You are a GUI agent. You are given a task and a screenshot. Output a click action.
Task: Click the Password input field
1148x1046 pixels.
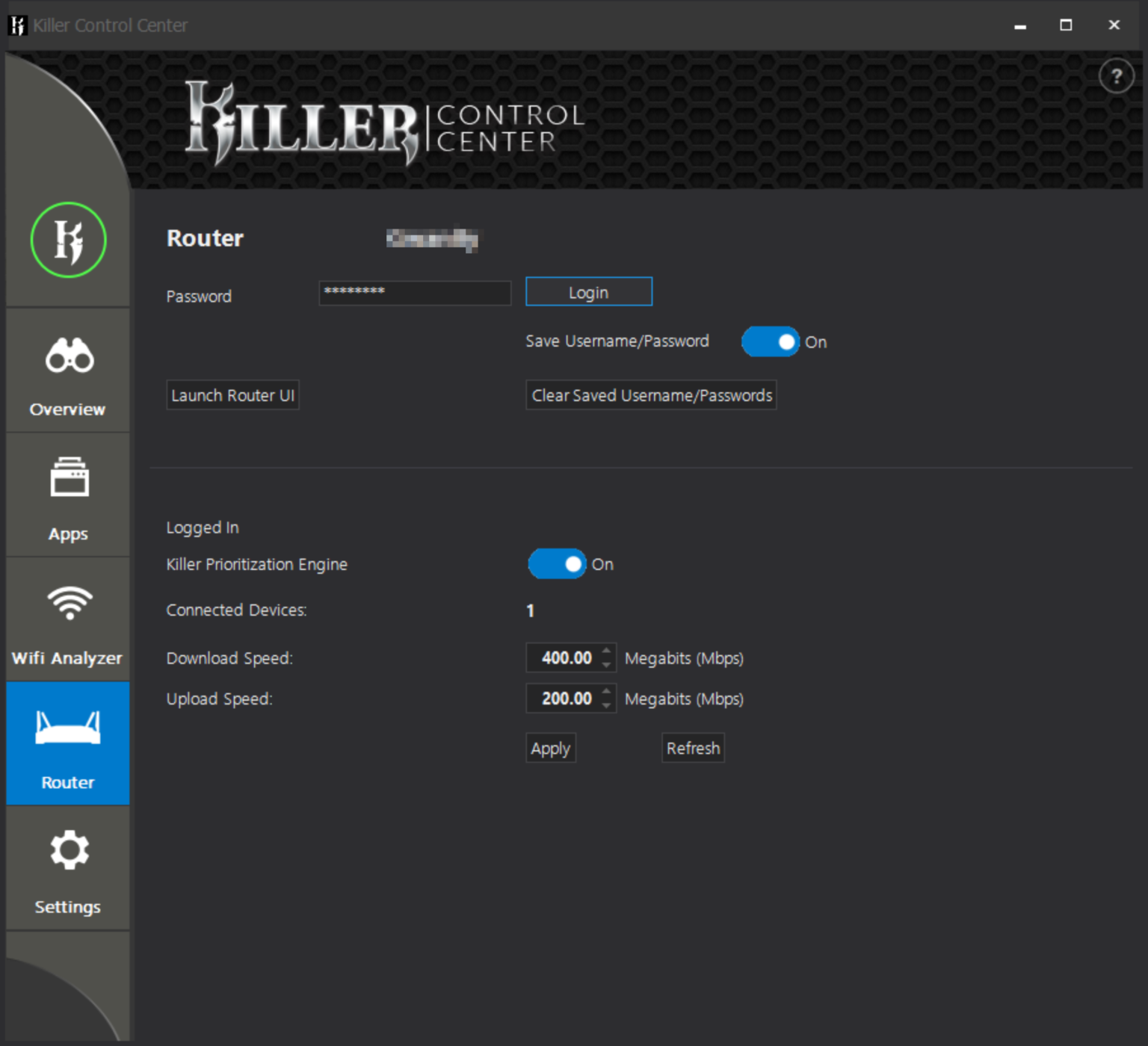point(415,292)
